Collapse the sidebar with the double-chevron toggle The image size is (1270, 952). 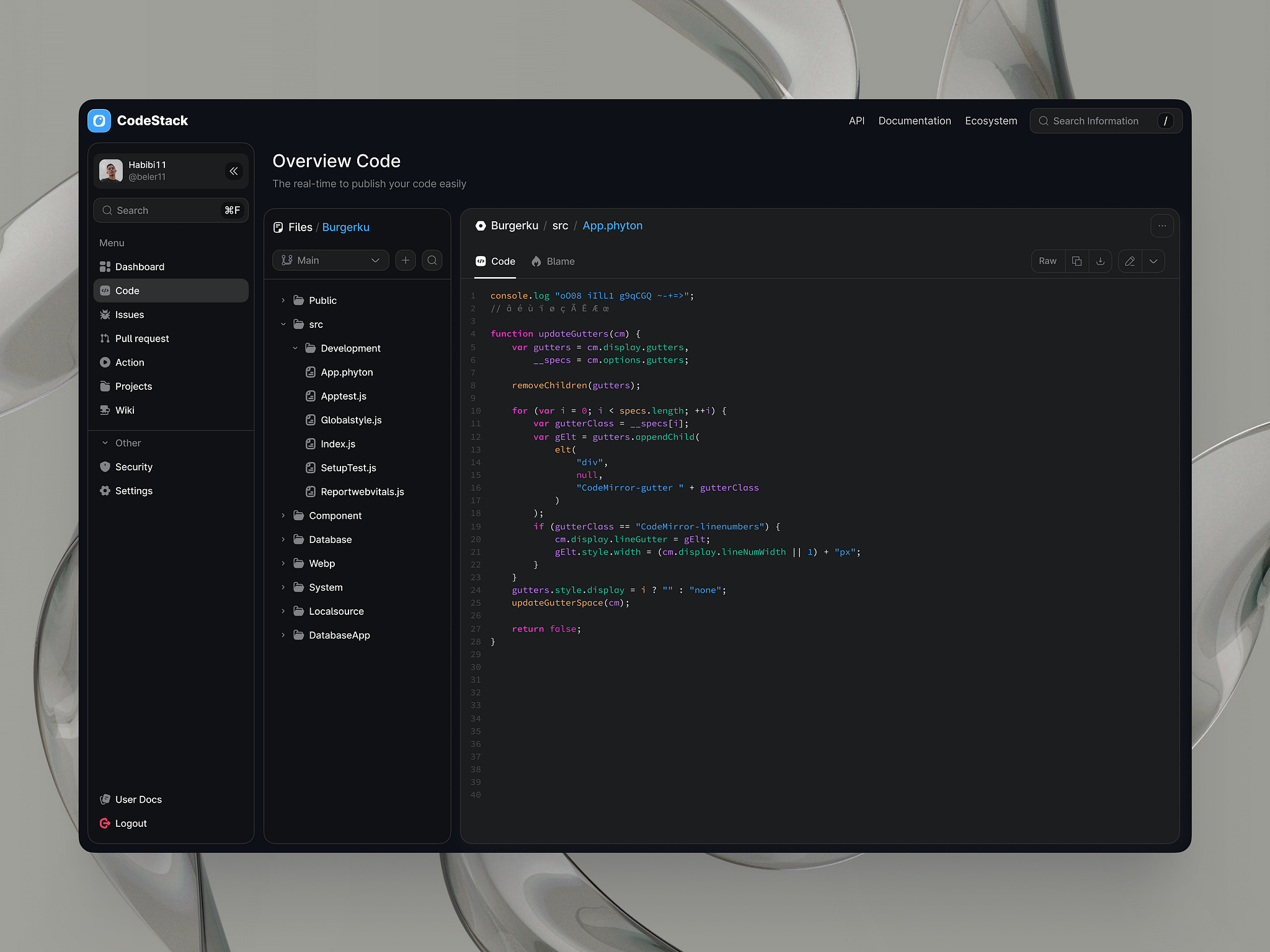(234, 171)
